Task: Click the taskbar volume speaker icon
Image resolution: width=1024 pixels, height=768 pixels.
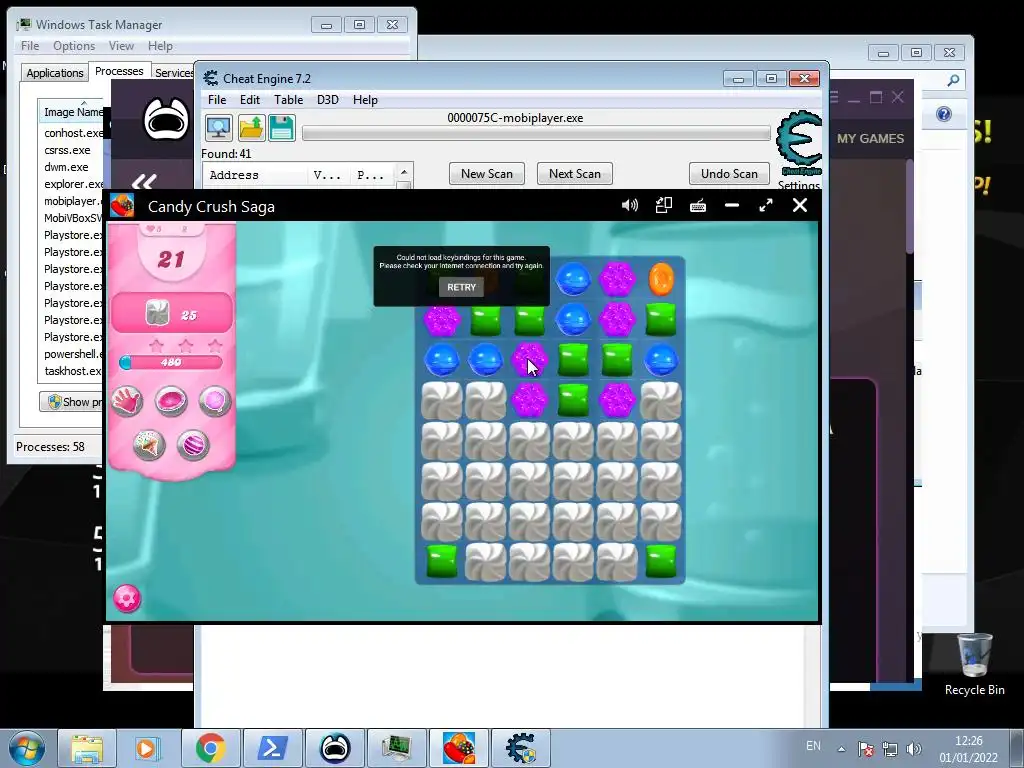Action: click(914, 748)
